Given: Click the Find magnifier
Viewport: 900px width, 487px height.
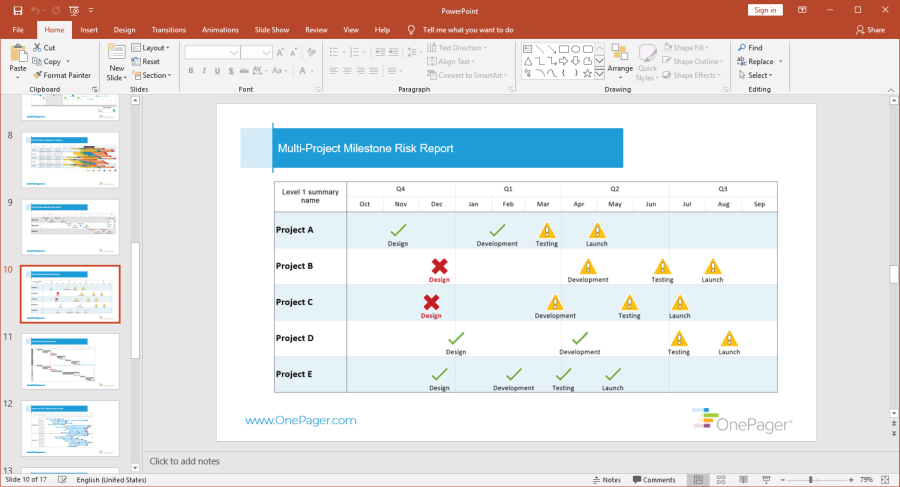Looking at the screenshot, I should [742, 48].
